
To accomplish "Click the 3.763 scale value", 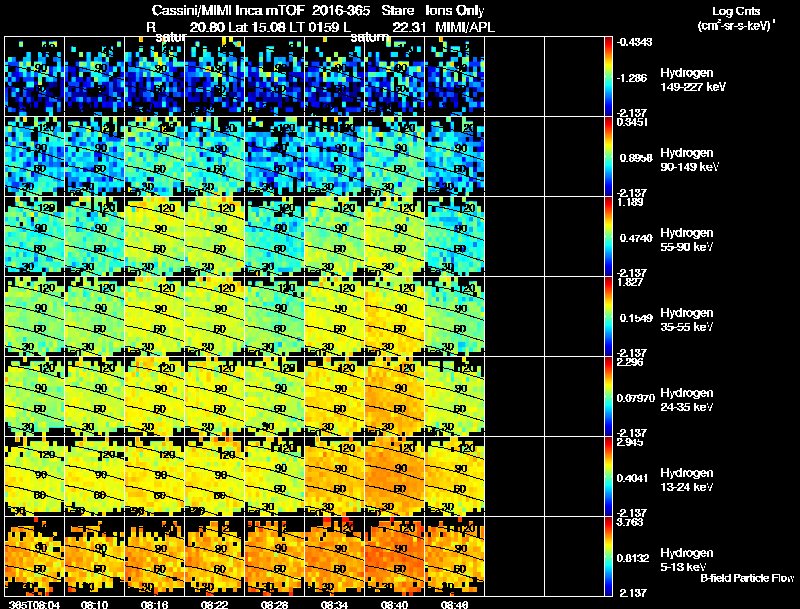I will coord(630,522).
